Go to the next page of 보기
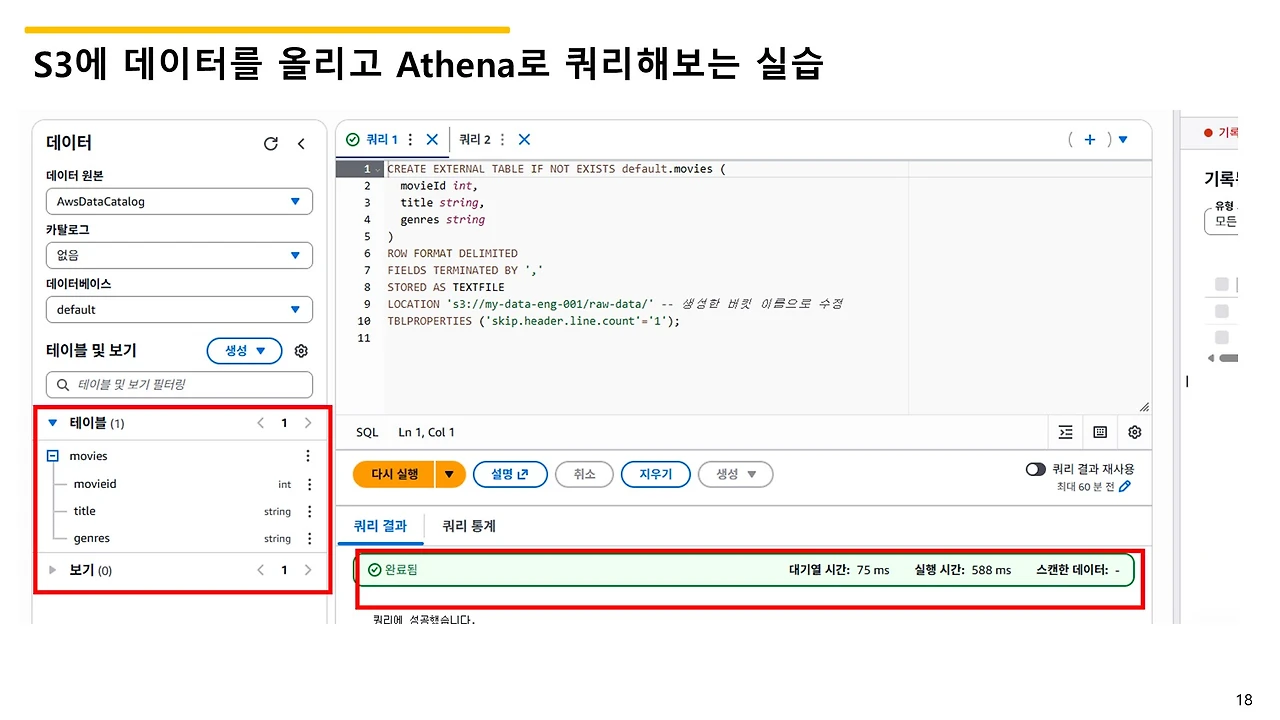This screenshot has width=1280, height=720. (x=308, y=570)
